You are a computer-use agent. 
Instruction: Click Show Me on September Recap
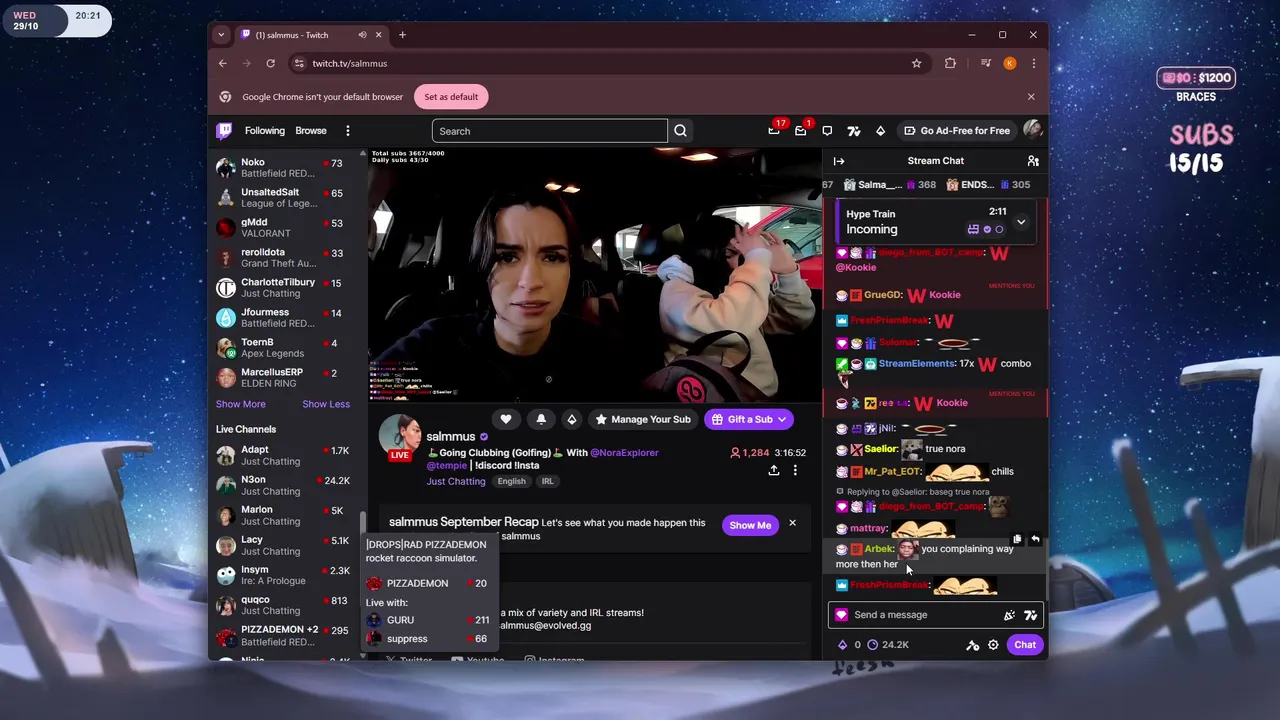click(x=750, y=525)
